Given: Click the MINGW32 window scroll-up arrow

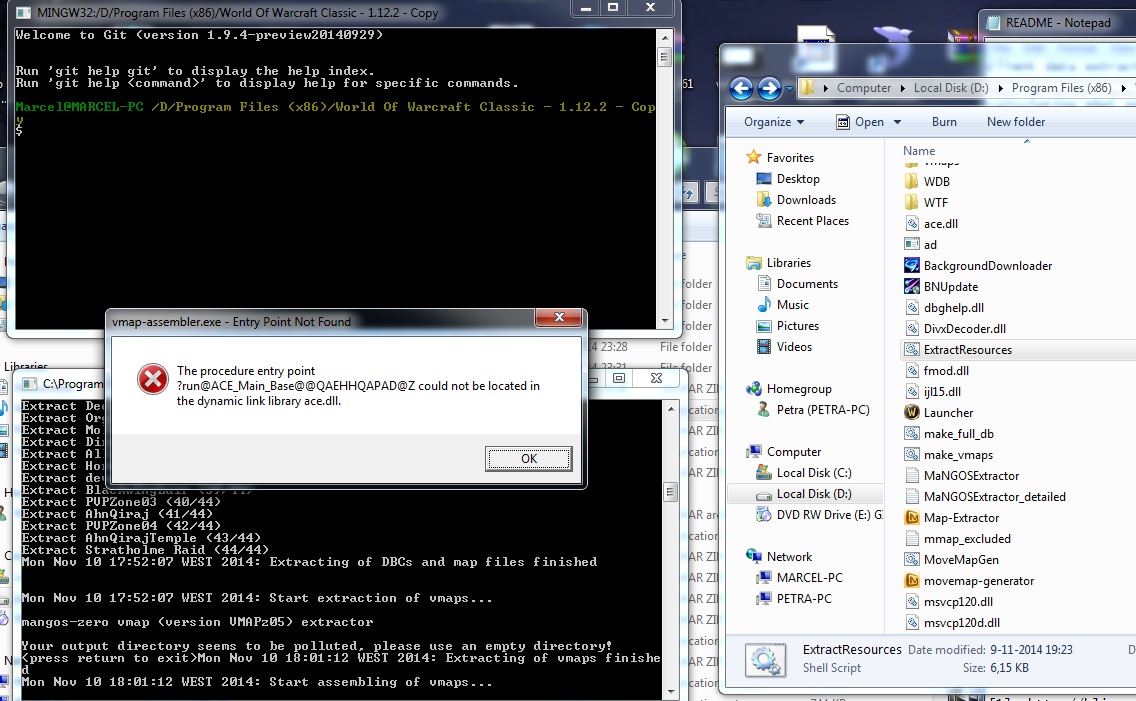Looking at the screenshot, I should click(x=664, y=36).
